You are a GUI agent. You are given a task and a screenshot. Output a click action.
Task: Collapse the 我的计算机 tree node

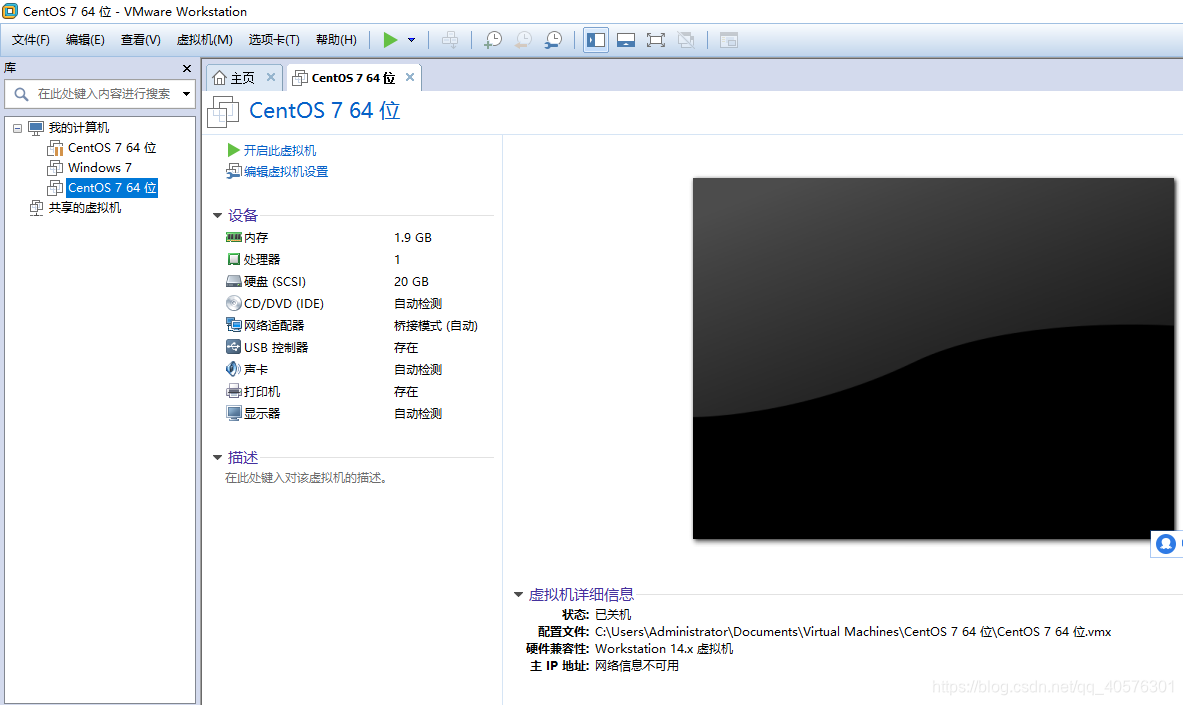[x=17, y=128]
